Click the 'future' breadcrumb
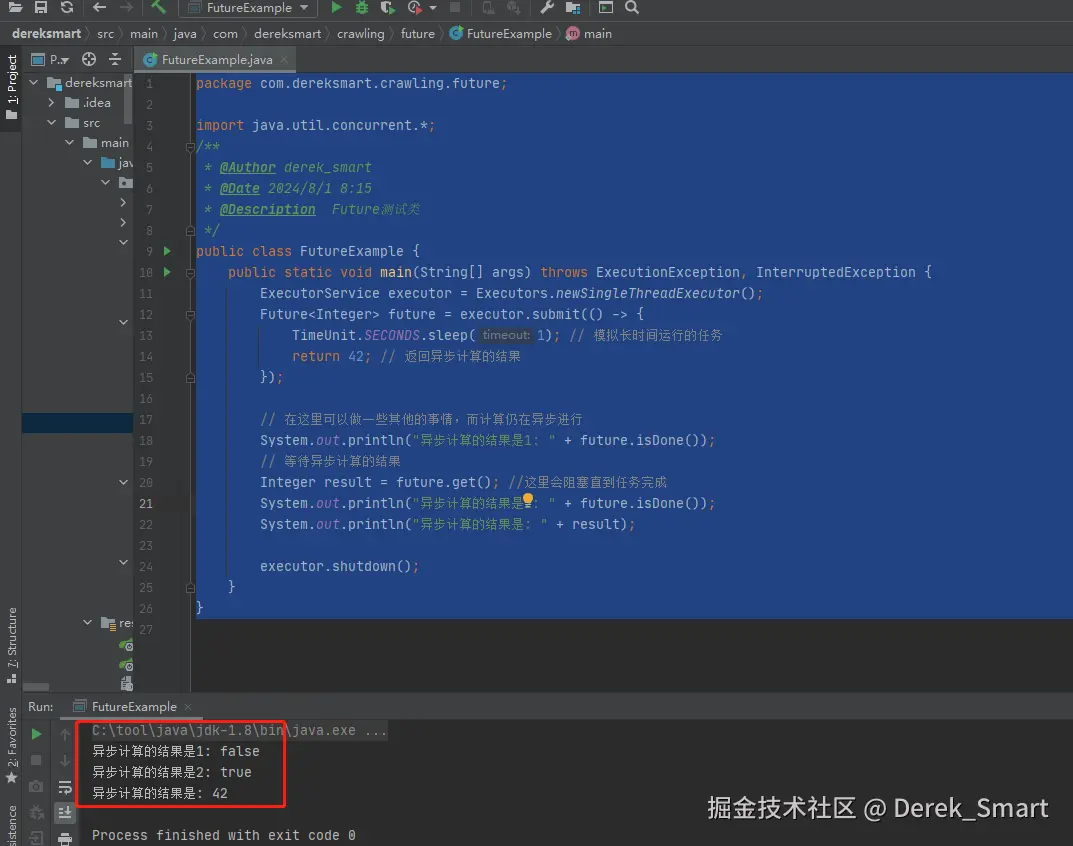1073x846 pixels. pyautogui.click(x=417, y=34)
